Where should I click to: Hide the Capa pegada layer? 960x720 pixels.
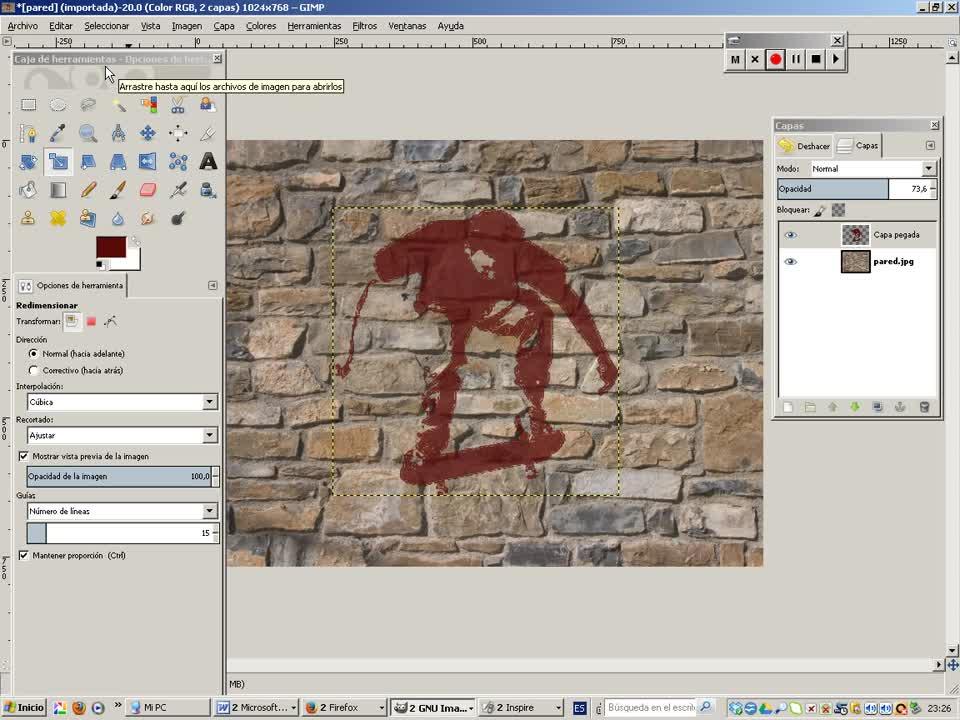click(x=791, y=235)
